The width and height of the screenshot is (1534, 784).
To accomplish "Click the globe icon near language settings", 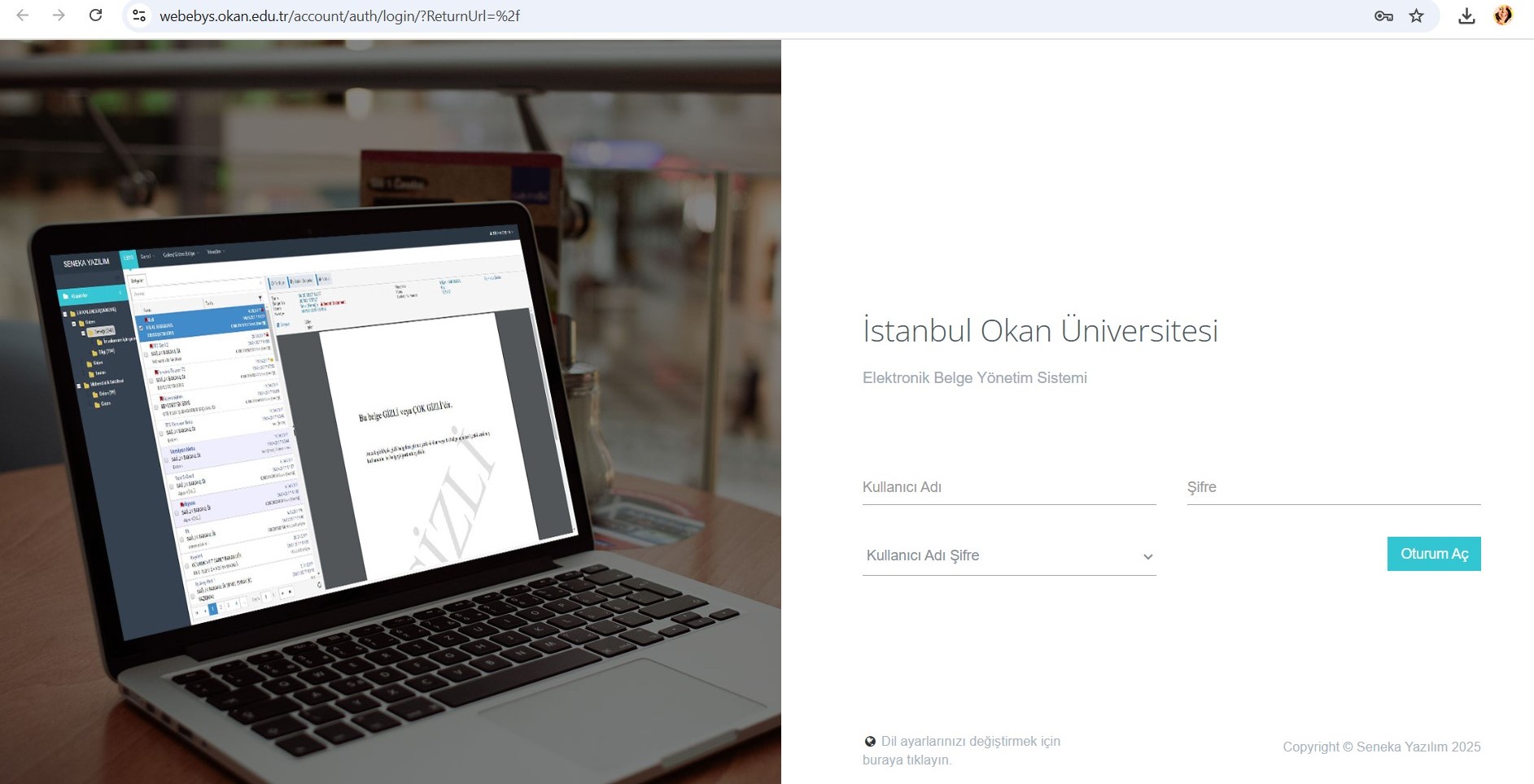I will (x=870, y=742).
